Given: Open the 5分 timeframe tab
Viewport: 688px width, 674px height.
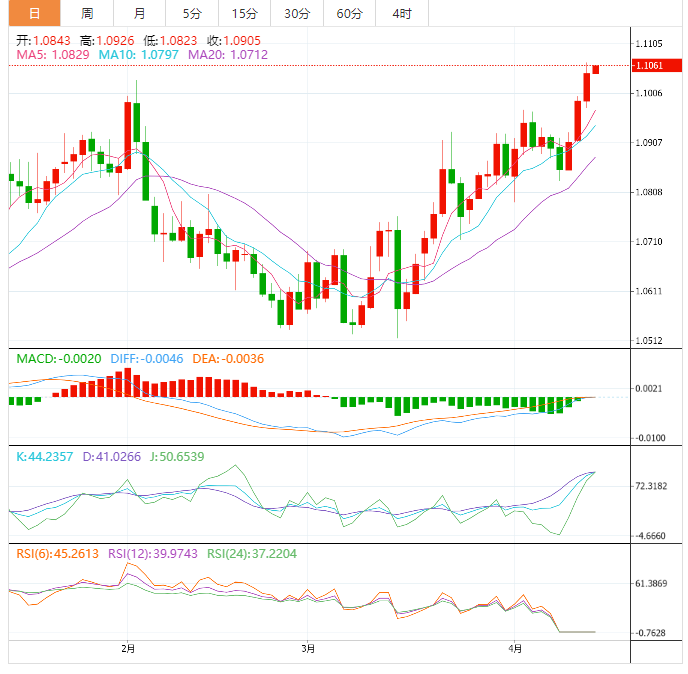Looking at the screenshot, I should point(192,13).
